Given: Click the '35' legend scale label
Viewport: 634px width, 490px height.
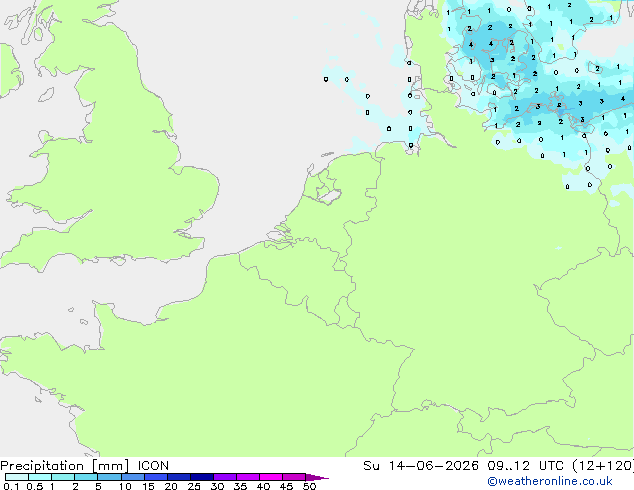Looking at the screenshot, I should tap(240, 486).
